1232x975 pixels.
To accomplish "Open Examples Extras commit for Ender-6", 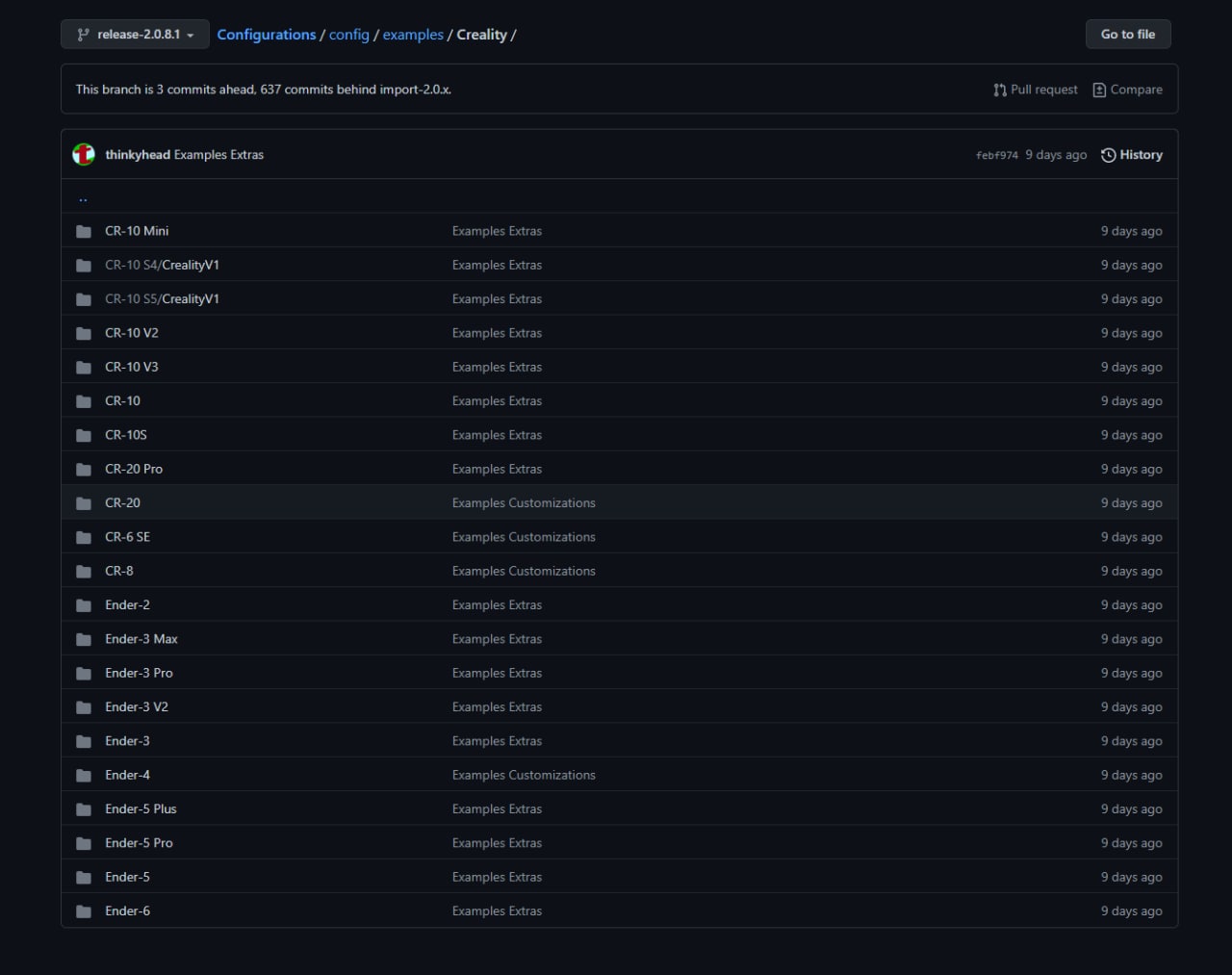I will (x=497, y=911).
